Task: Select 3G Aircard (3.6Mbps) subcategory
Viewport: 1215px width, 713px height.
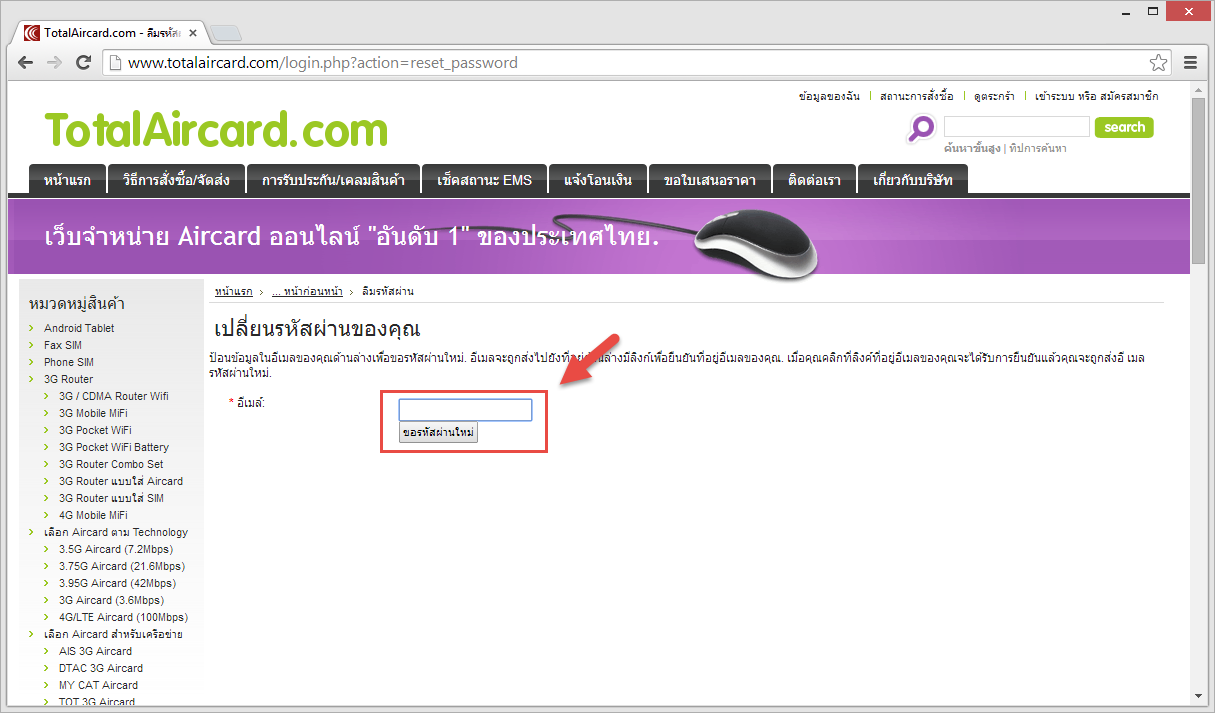Action: (x=111, y=600)
